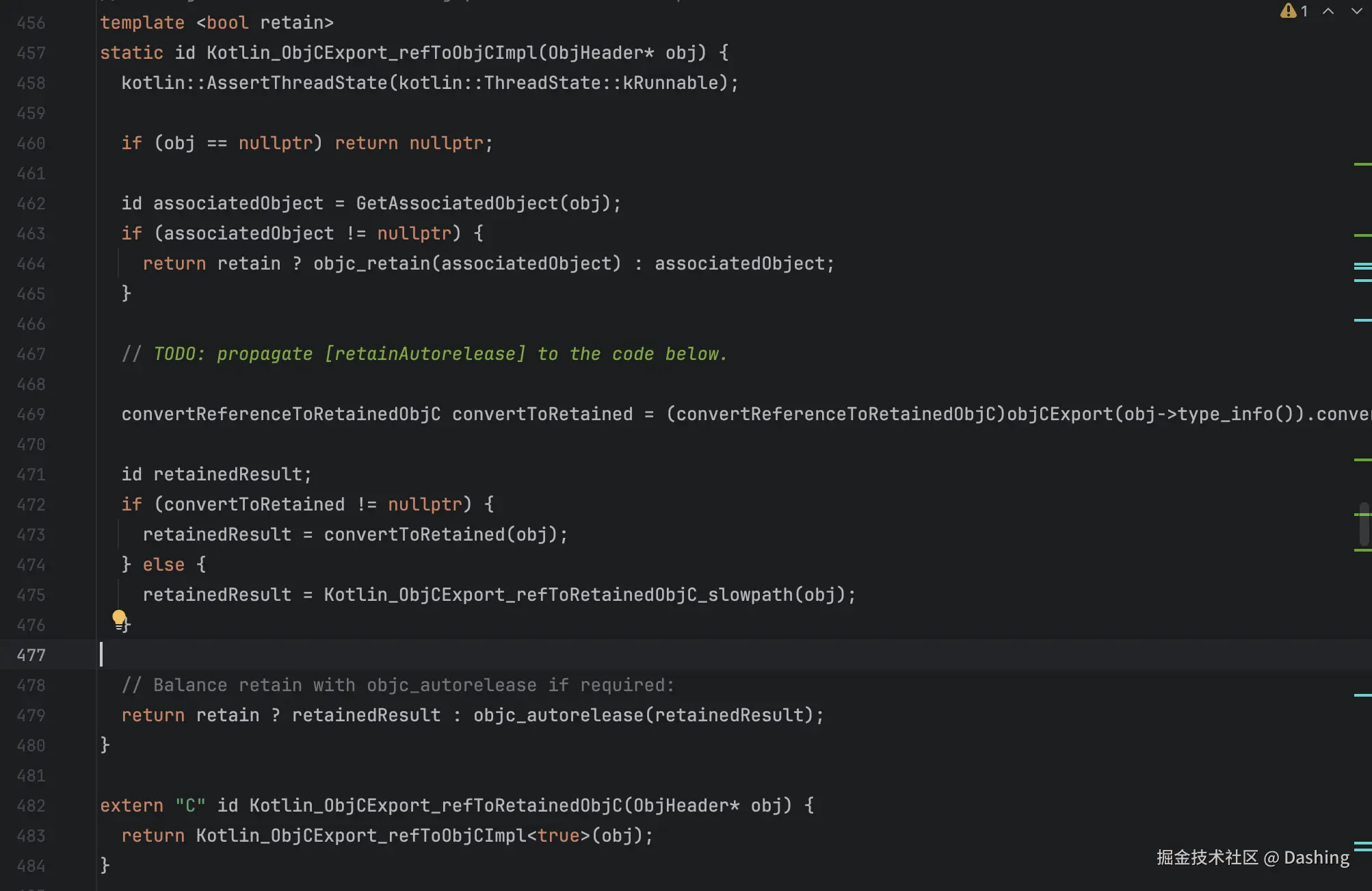
Task: Open the warning indicator showing 1 problem
Action: click(1294, 11)
